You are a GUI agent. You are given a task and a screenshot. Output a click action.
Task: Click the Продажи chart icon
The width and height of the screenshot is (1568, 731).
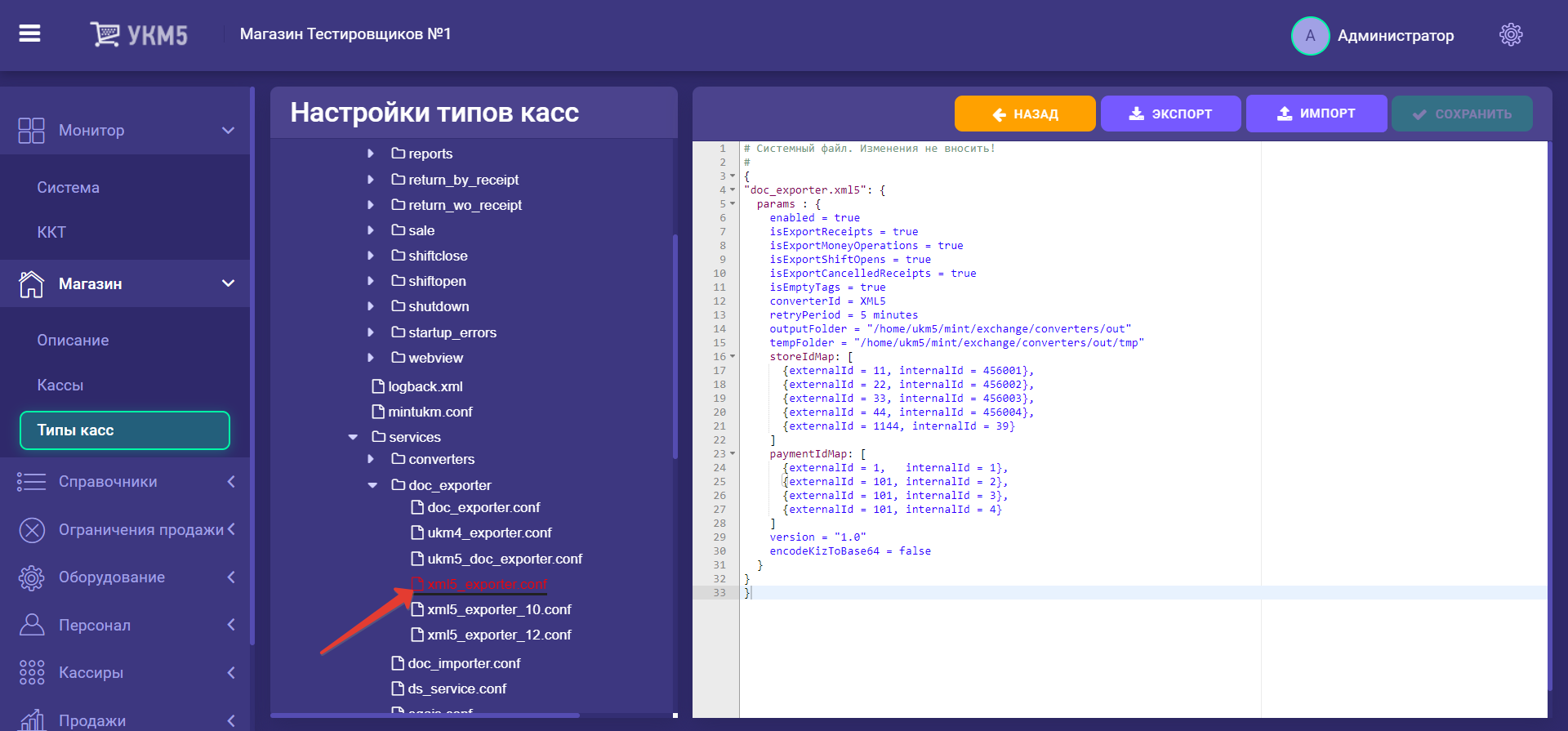pyautogui.click(x=32, y=720)
